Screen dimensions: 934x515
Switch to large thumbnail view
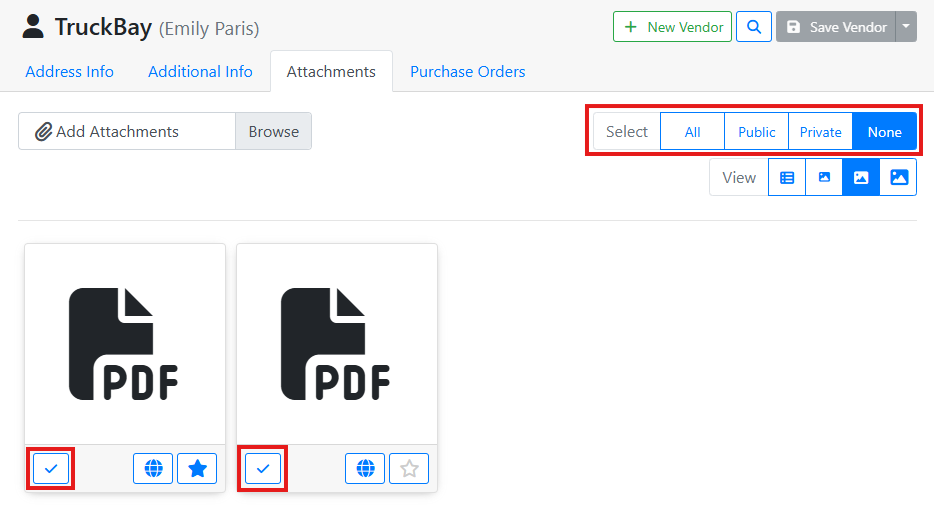pos(898,178)
